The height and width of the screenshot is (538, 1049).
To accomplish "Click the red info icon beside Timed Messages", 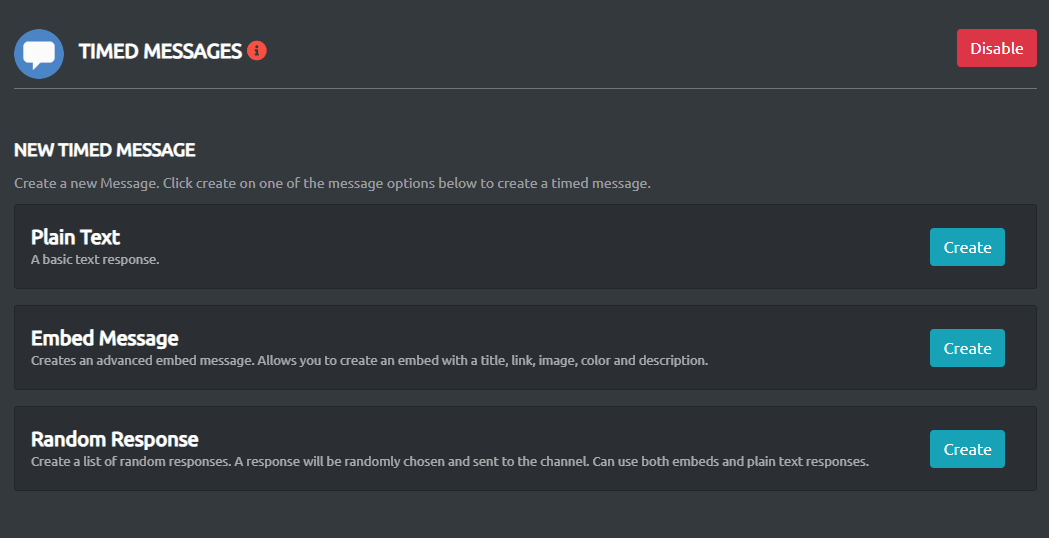I will (257, 50).
